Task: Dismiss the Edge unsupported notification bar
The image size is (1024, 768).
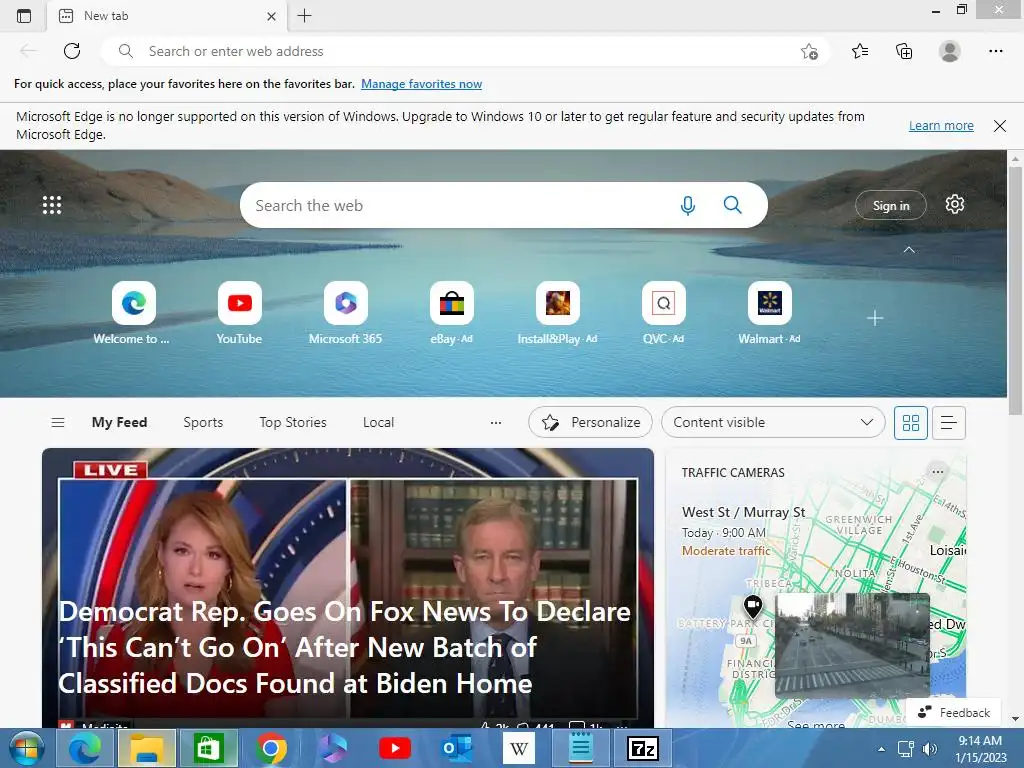Action: 1000,125
